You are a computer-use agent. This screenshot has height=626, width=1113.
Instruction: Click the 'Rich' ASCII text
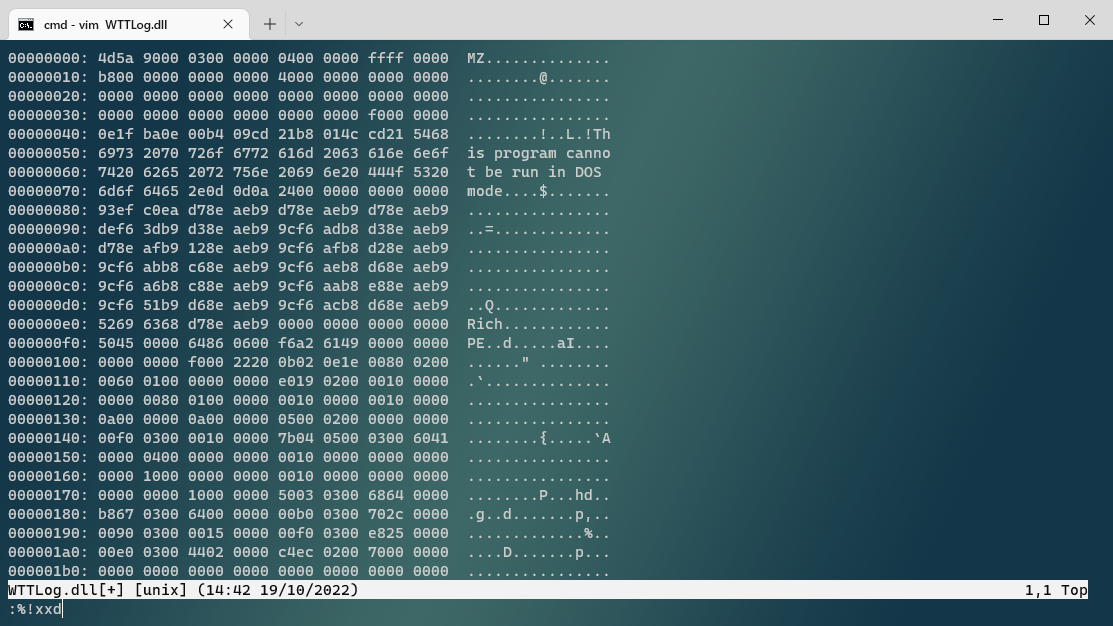(x=485, y=324)
